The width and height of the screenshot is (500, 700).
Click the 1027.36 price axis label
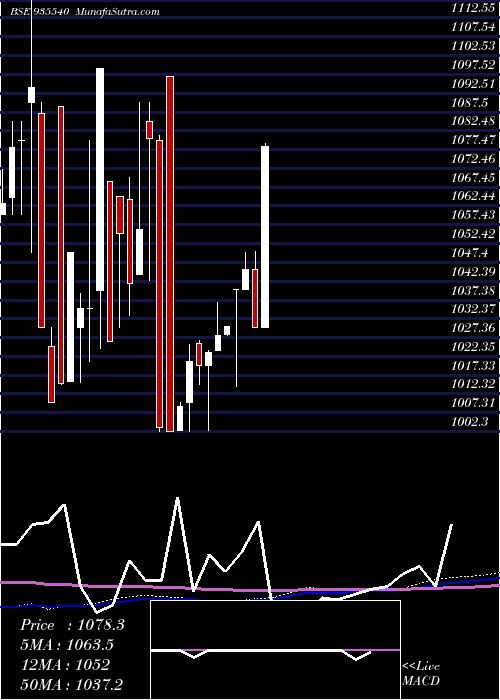[473, 328]
